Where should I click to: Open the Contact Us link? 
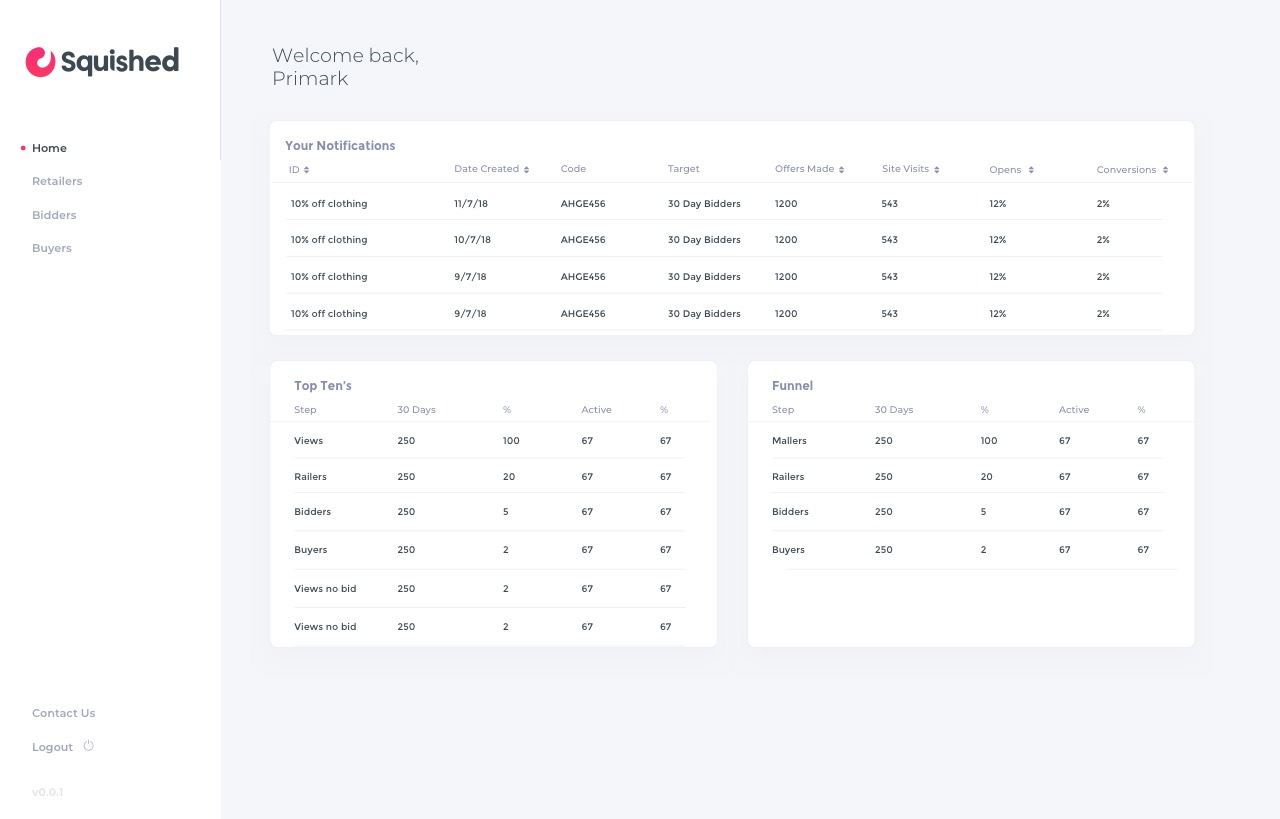(64, 713)
